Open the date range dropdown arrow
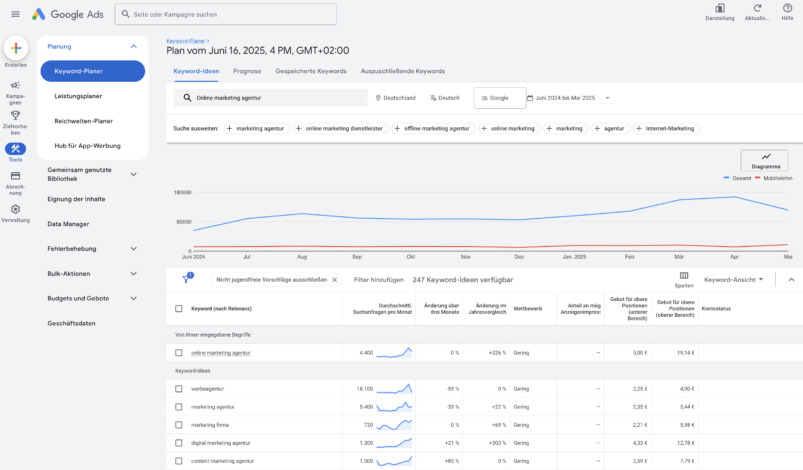Viewport: 803px width, 470px height. [x=607, y=98]
